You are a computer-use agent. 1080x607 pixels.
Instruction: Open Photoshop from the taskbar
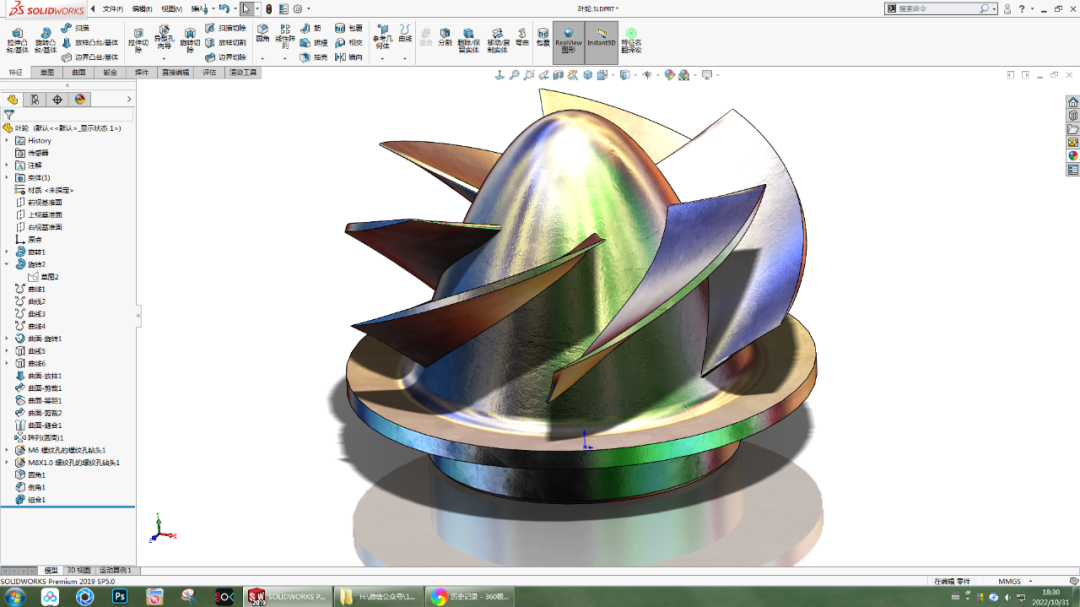point(118,594)
